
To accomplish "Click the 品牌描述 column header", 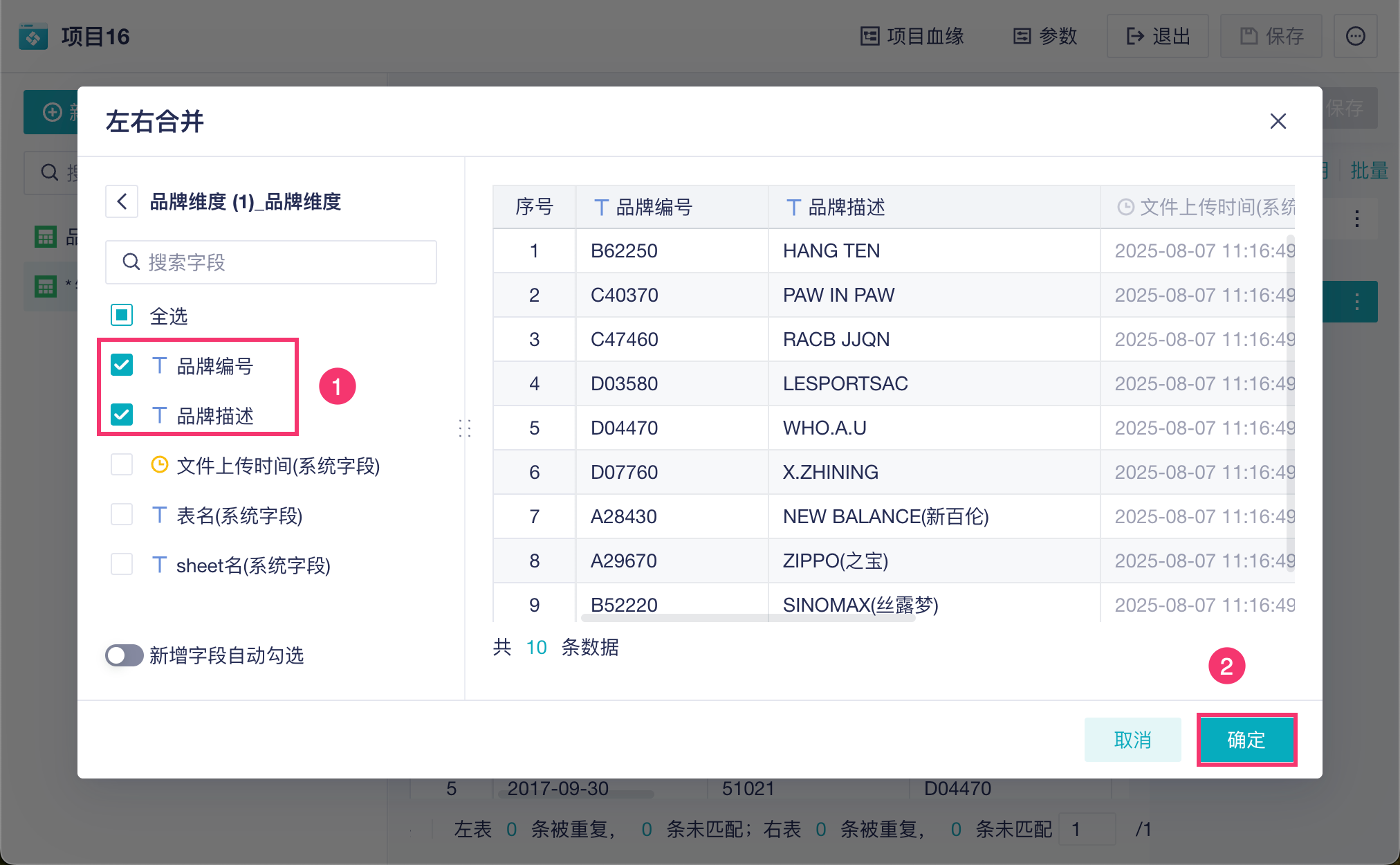I will [846, 207].
